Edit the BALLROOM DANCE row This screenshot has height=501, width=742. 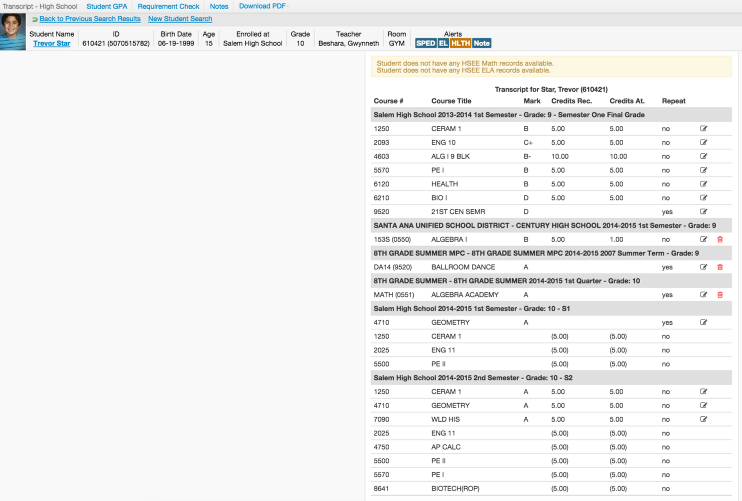click(703, 267)
